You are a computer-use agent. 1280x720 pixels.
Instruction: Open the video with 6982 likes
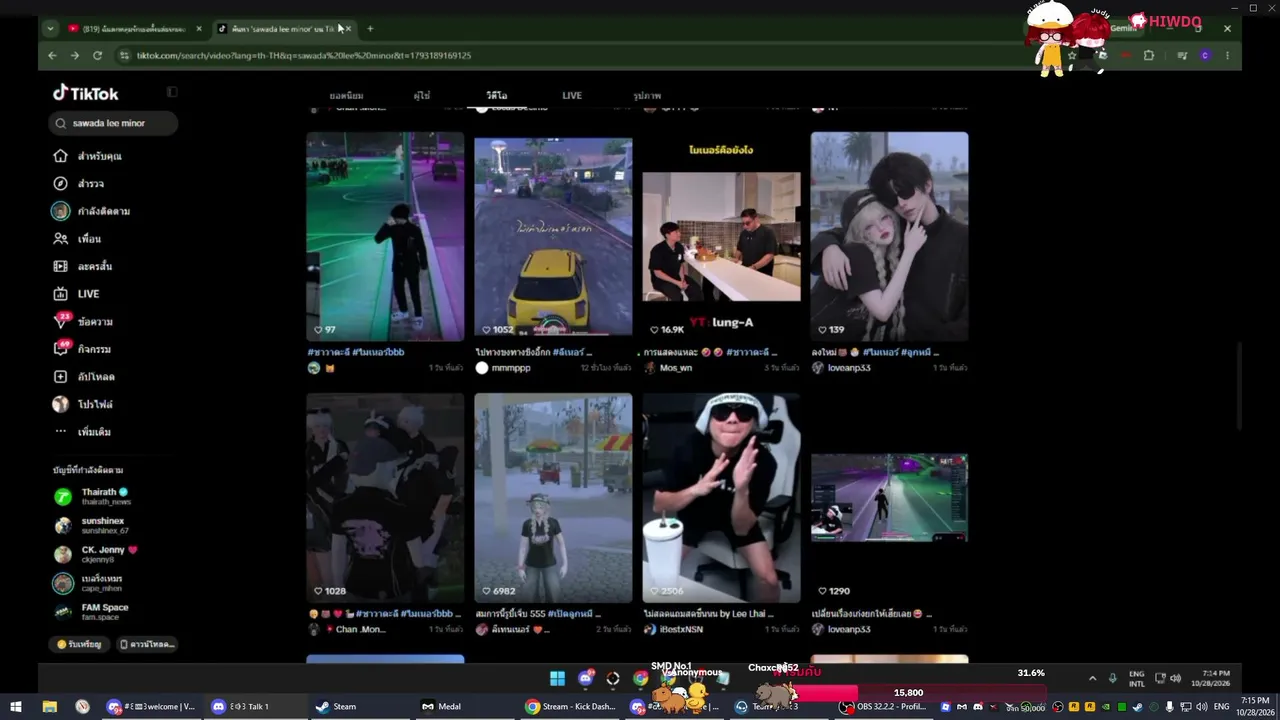(553, 498)
